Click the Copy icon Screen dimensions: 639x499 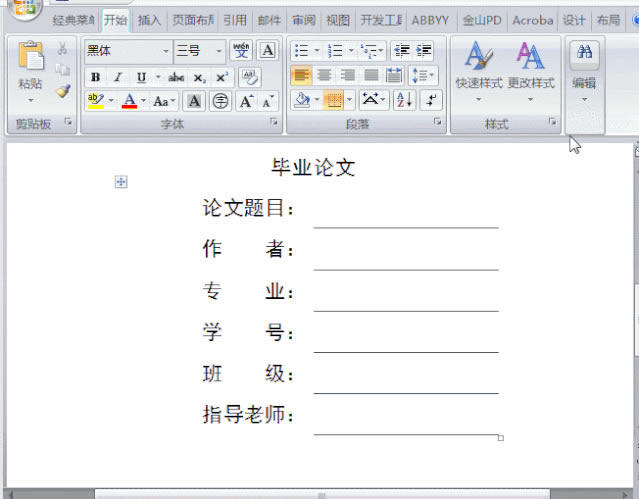click(62, 70)
